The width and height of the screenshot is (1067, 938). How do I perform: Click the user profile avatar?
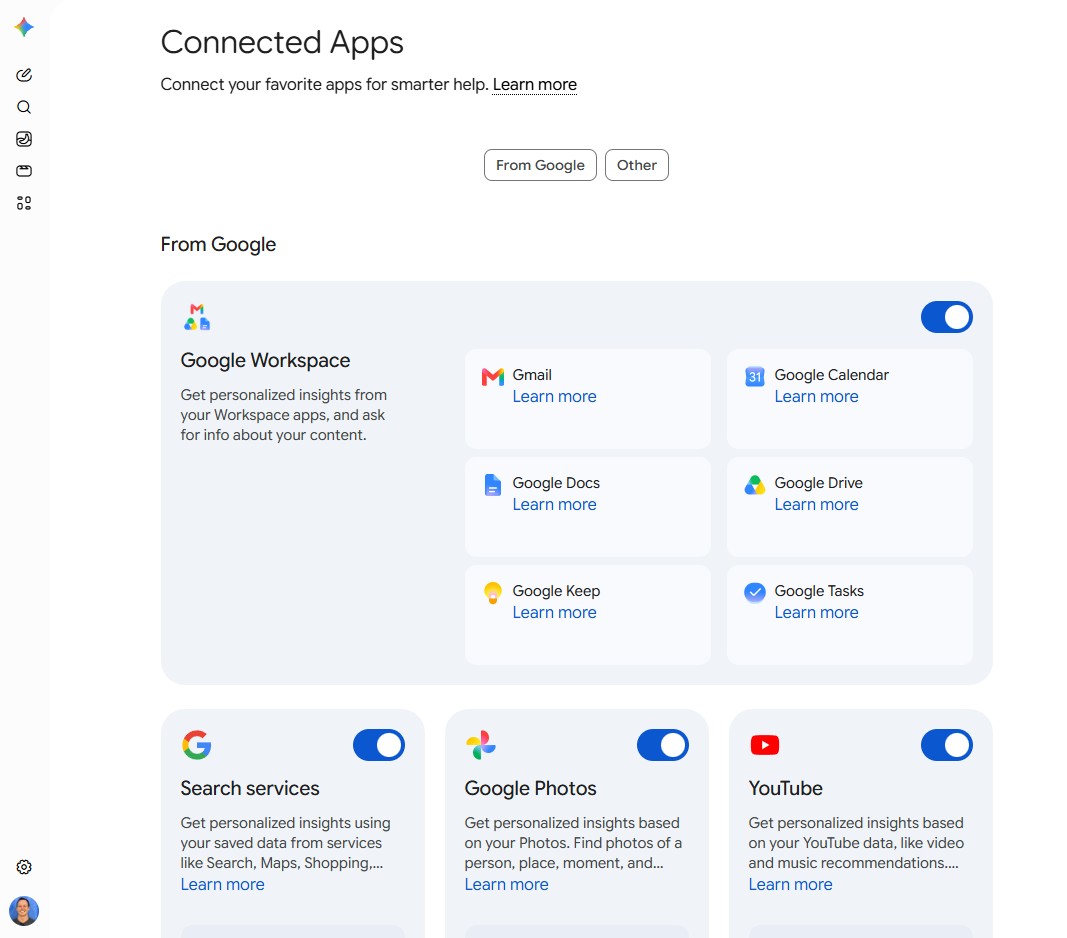coord(24,911)
